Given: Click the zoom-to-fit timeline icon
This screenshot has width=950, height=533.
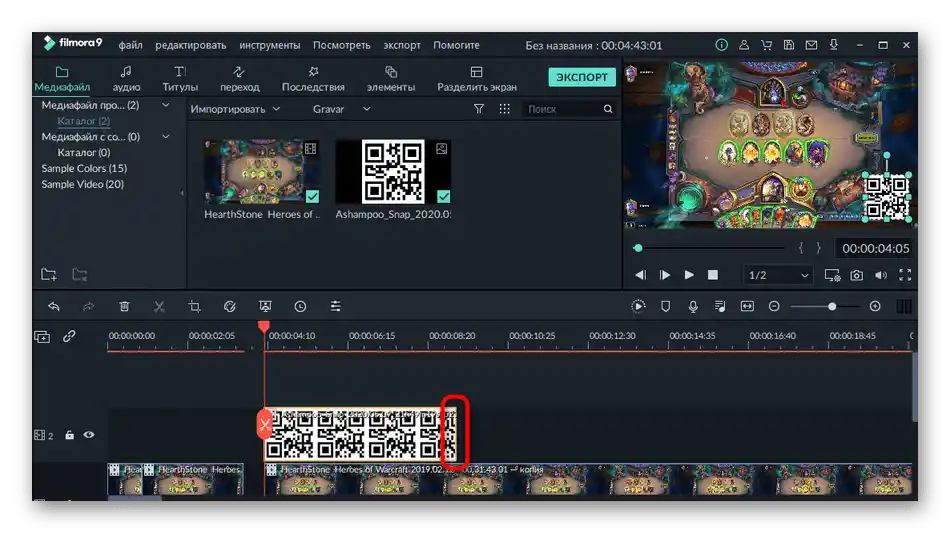Looking at the screenshot, I should click(747, 306).
